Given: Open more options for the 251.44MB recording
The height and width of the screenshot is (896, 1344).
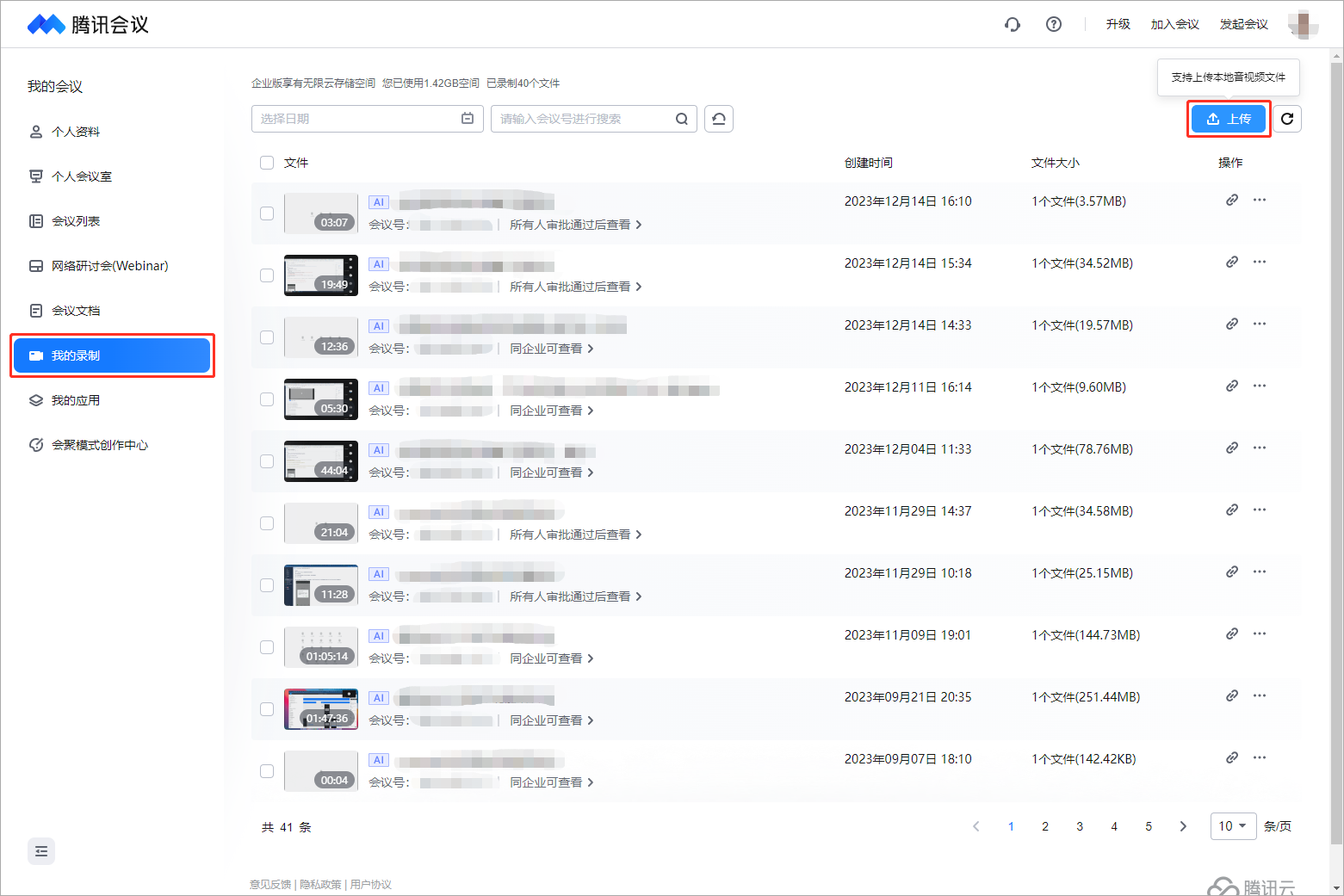Looking at the screenshot, I should point(1260,695).
